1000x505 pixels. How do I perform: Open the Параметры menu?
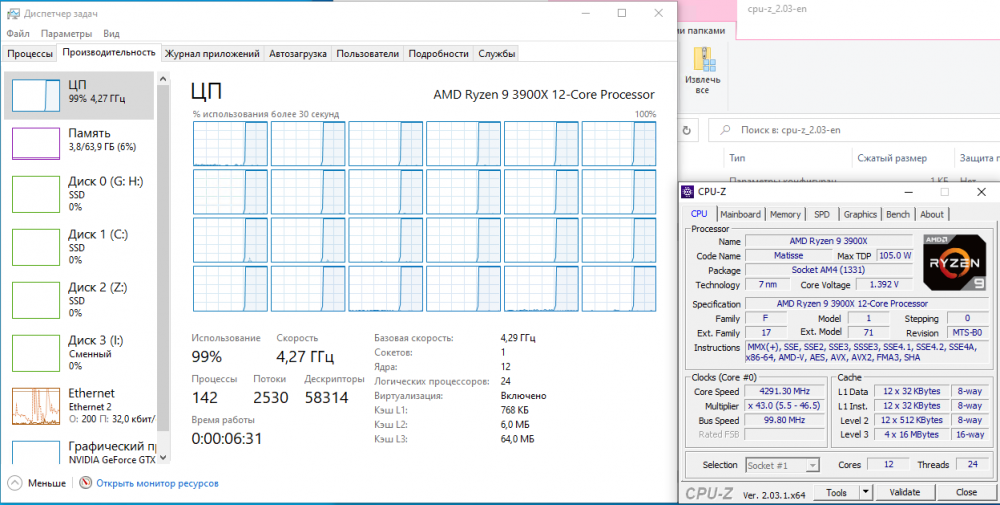pos(66,33)
